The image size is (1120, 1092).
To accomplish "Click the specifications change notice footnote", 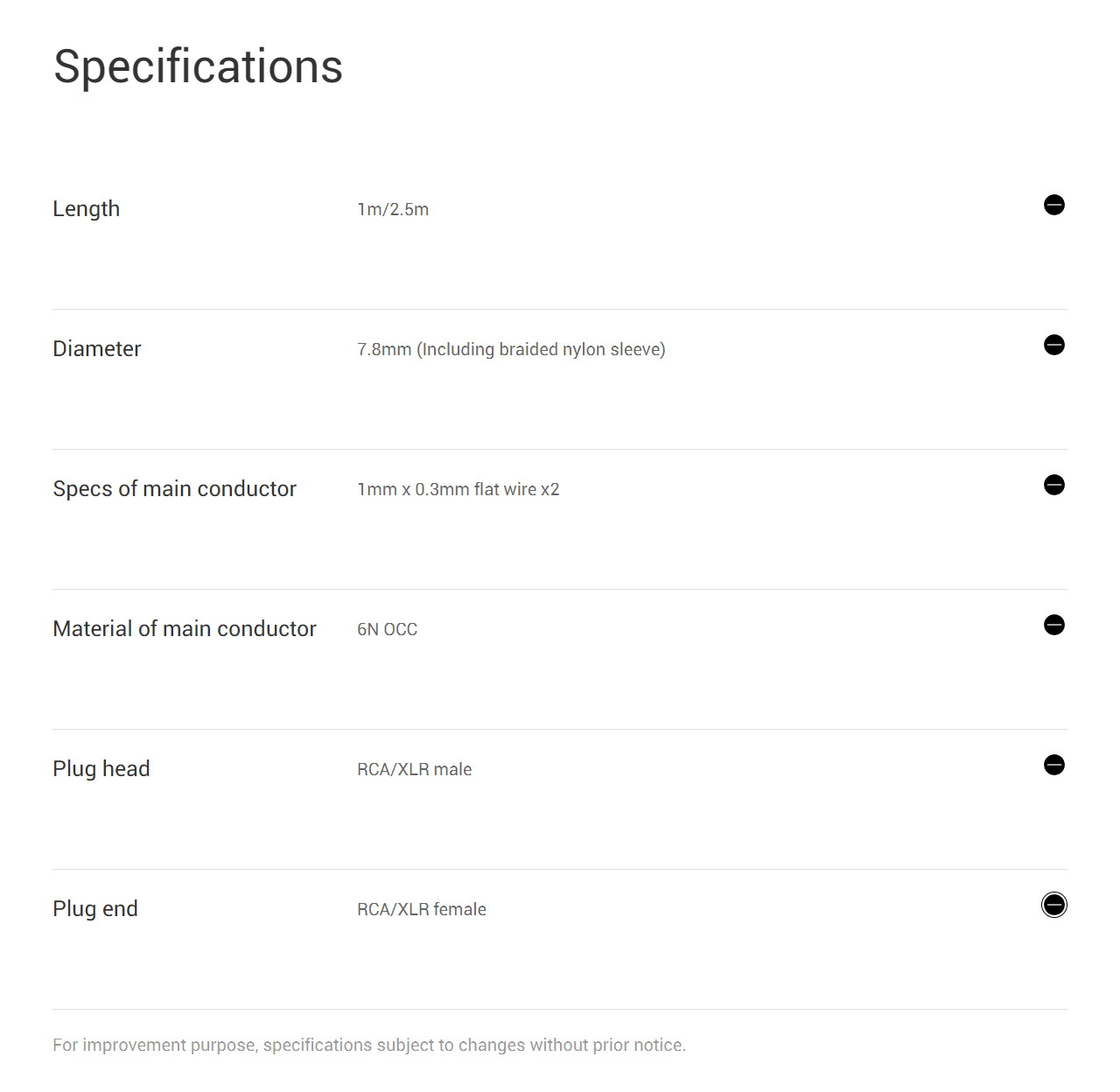I will 368,1045.
